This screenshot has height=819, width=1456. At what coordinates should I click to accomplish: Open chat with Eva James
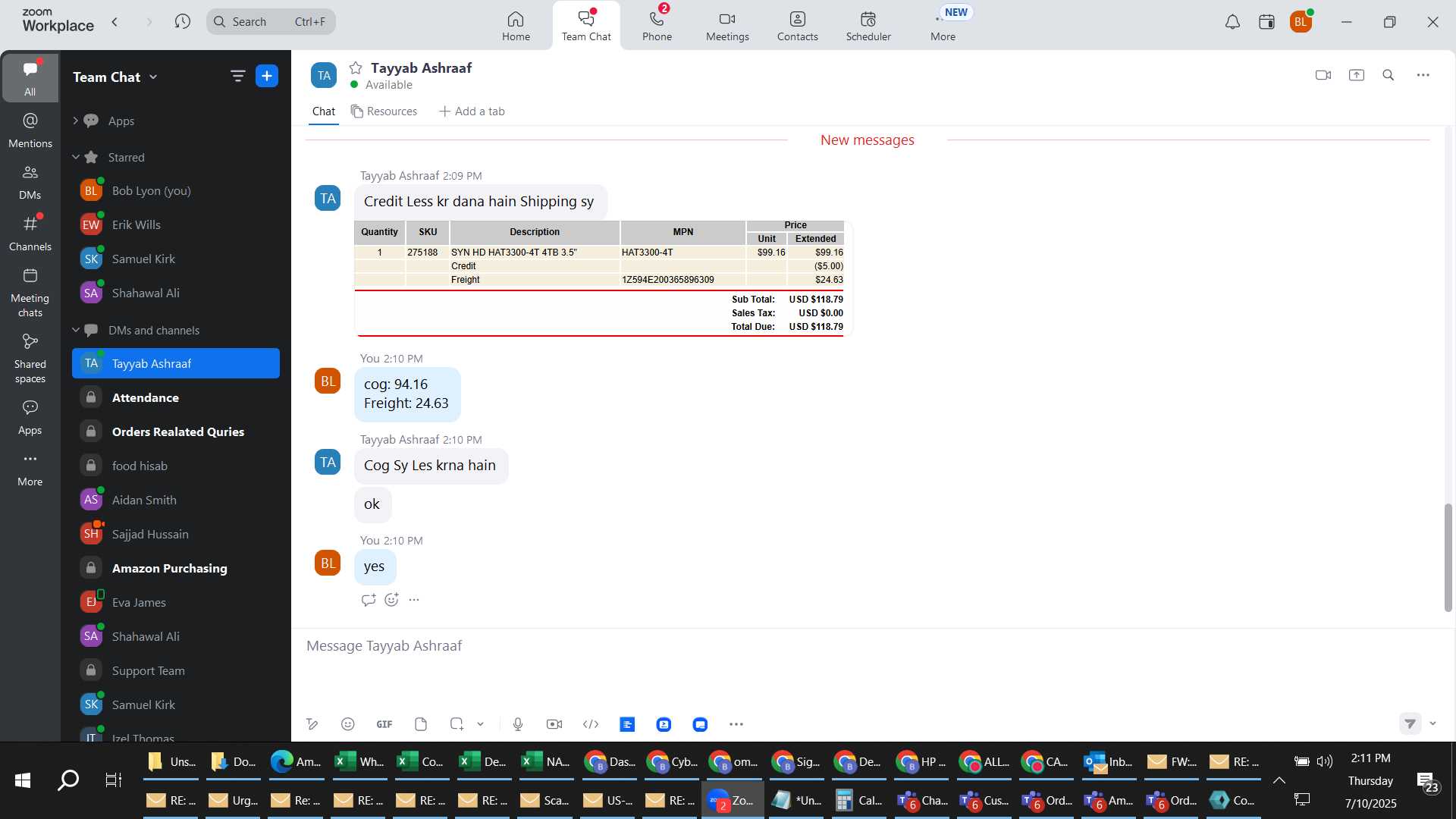pyautogui.click(x=176, y=602)
